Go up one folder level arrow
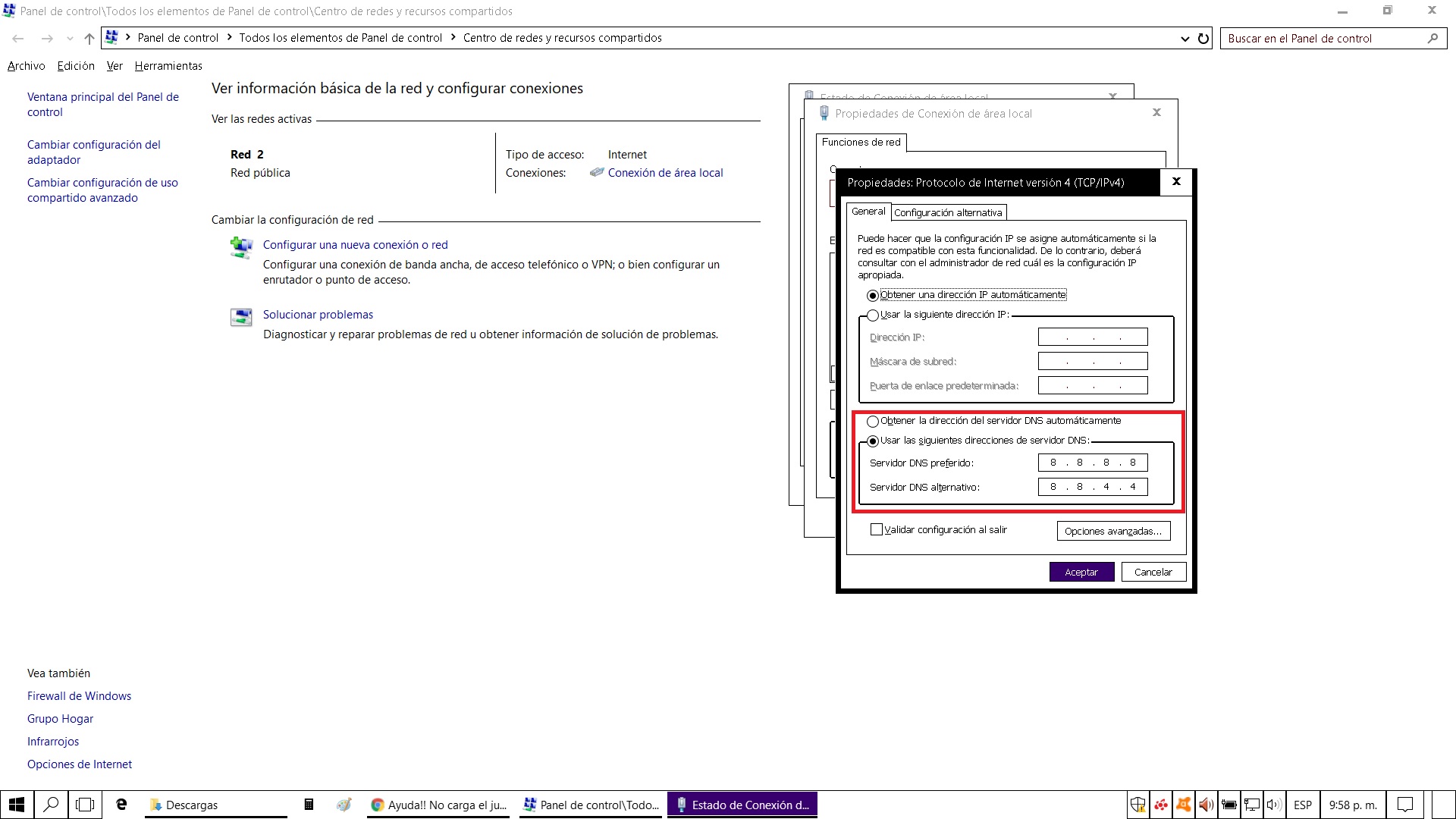The height and width of the screenshot is (819, 1456). pyautogui.click(x=89, y=39)
